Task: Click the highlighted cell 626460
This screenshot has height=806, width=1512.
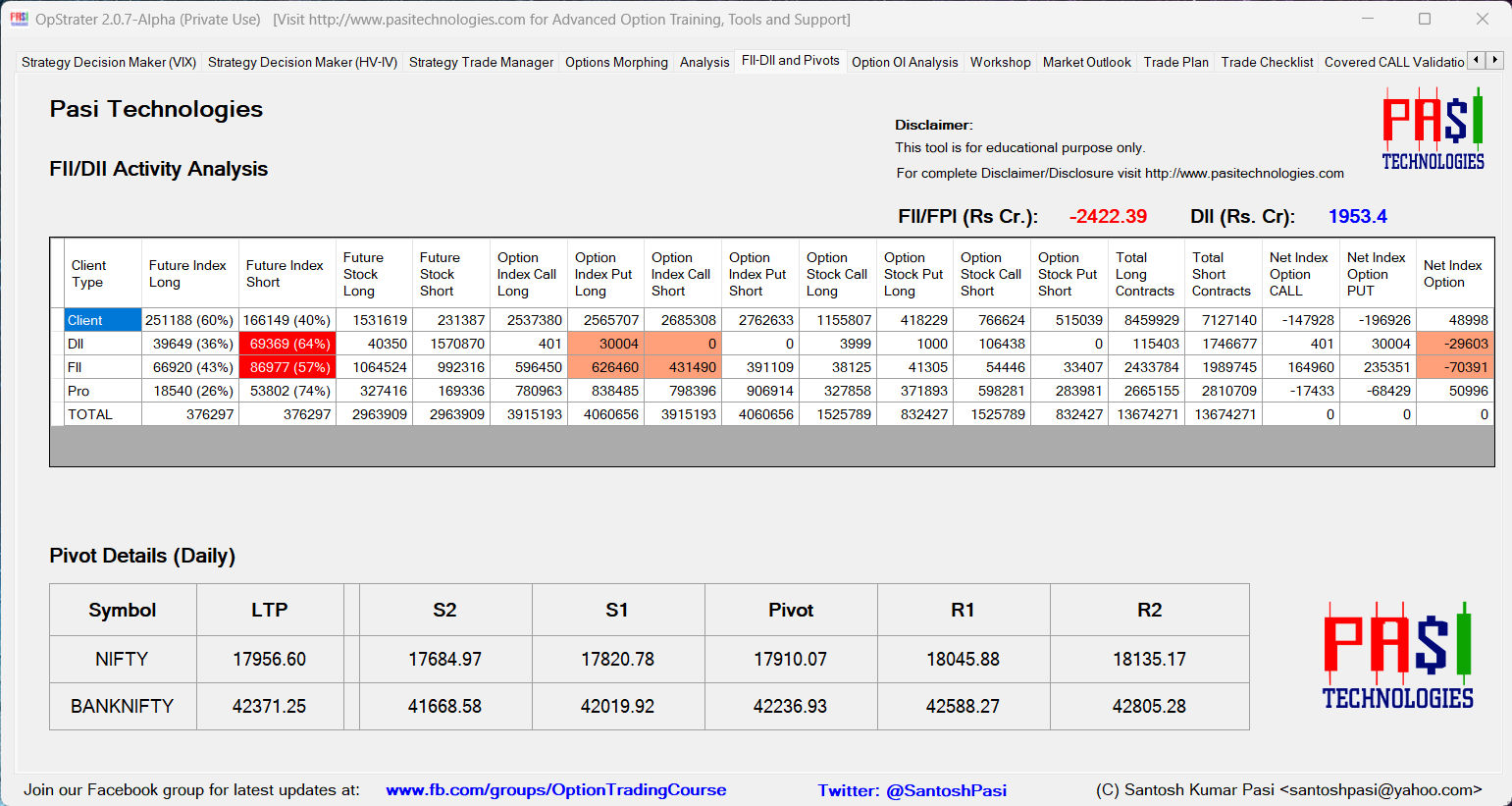Action: click(606, 367)
